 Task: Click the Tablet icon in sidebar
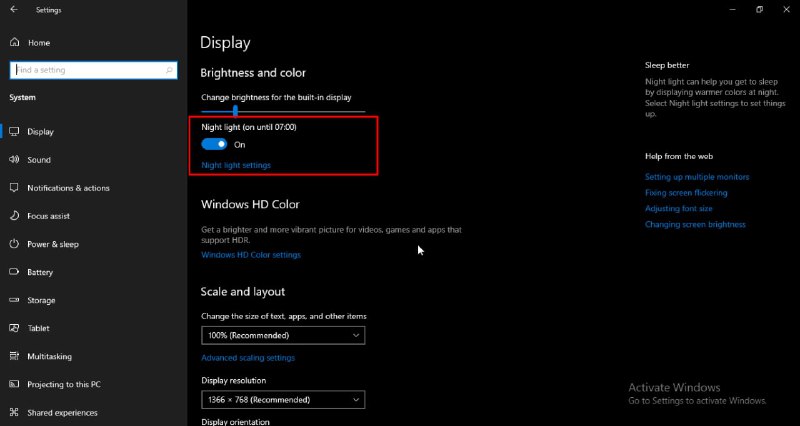click(x=14, y=328)
